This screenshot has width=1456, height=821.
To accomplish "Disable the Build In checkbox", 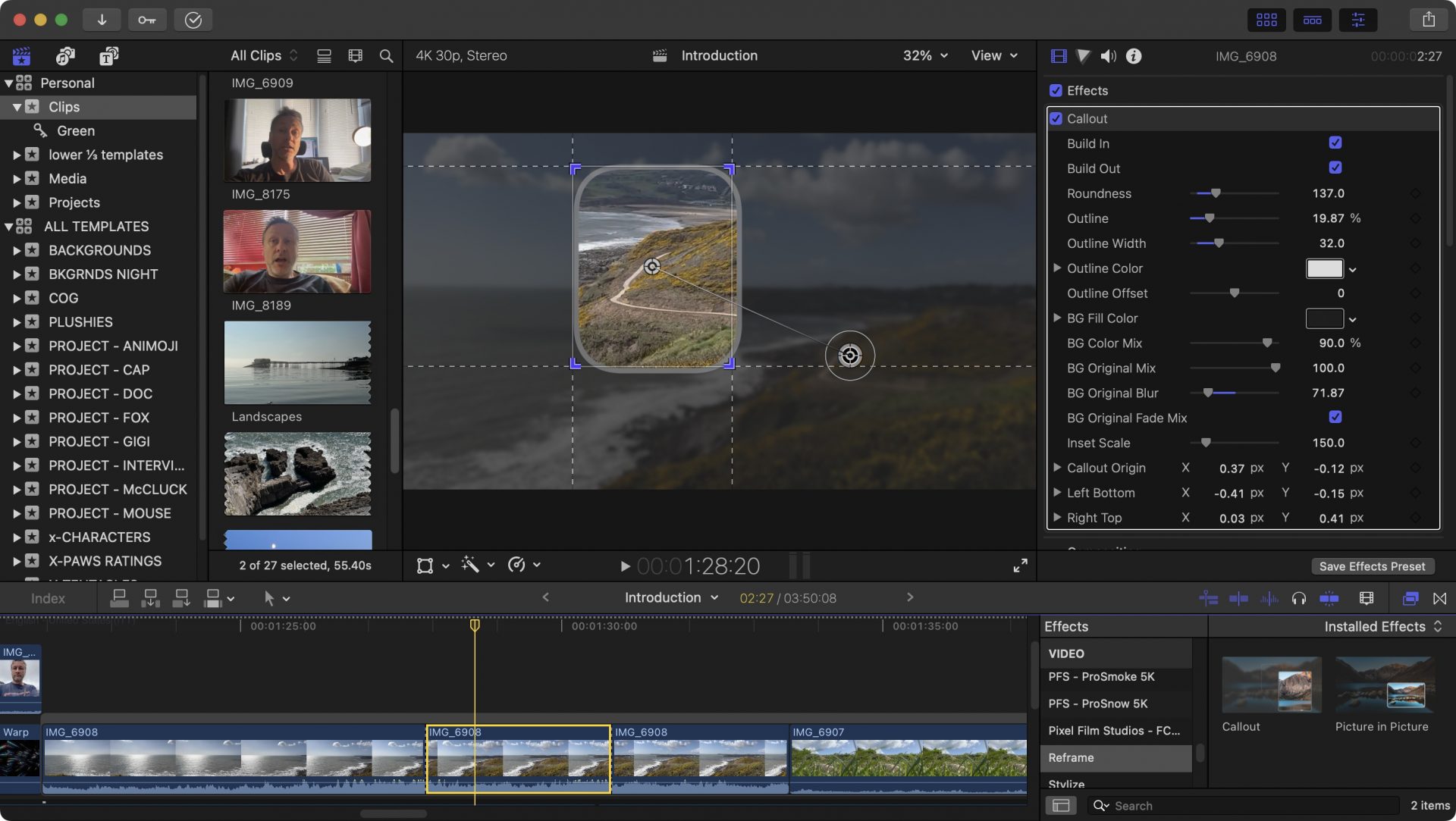I will pyautogui.click(x=1335, y=143).
